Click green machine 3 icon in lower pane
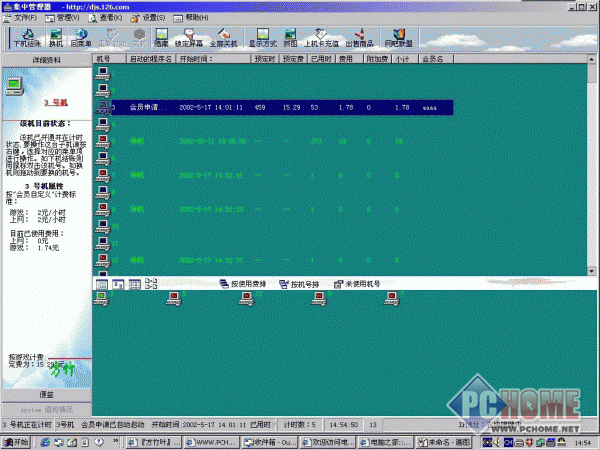Viewport: 600px width, 450px height. [x=101, y=299]
